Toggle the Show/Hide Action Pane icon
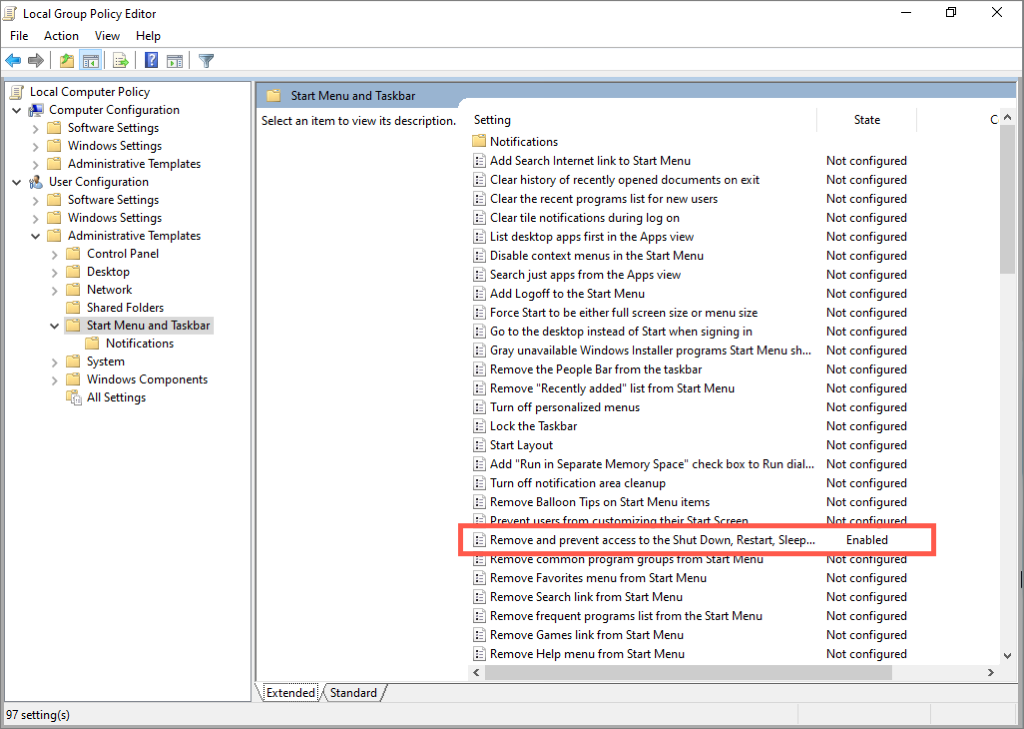Image resolution: width=1024 pixels, height=729 pixels. (x=174, y=61)
